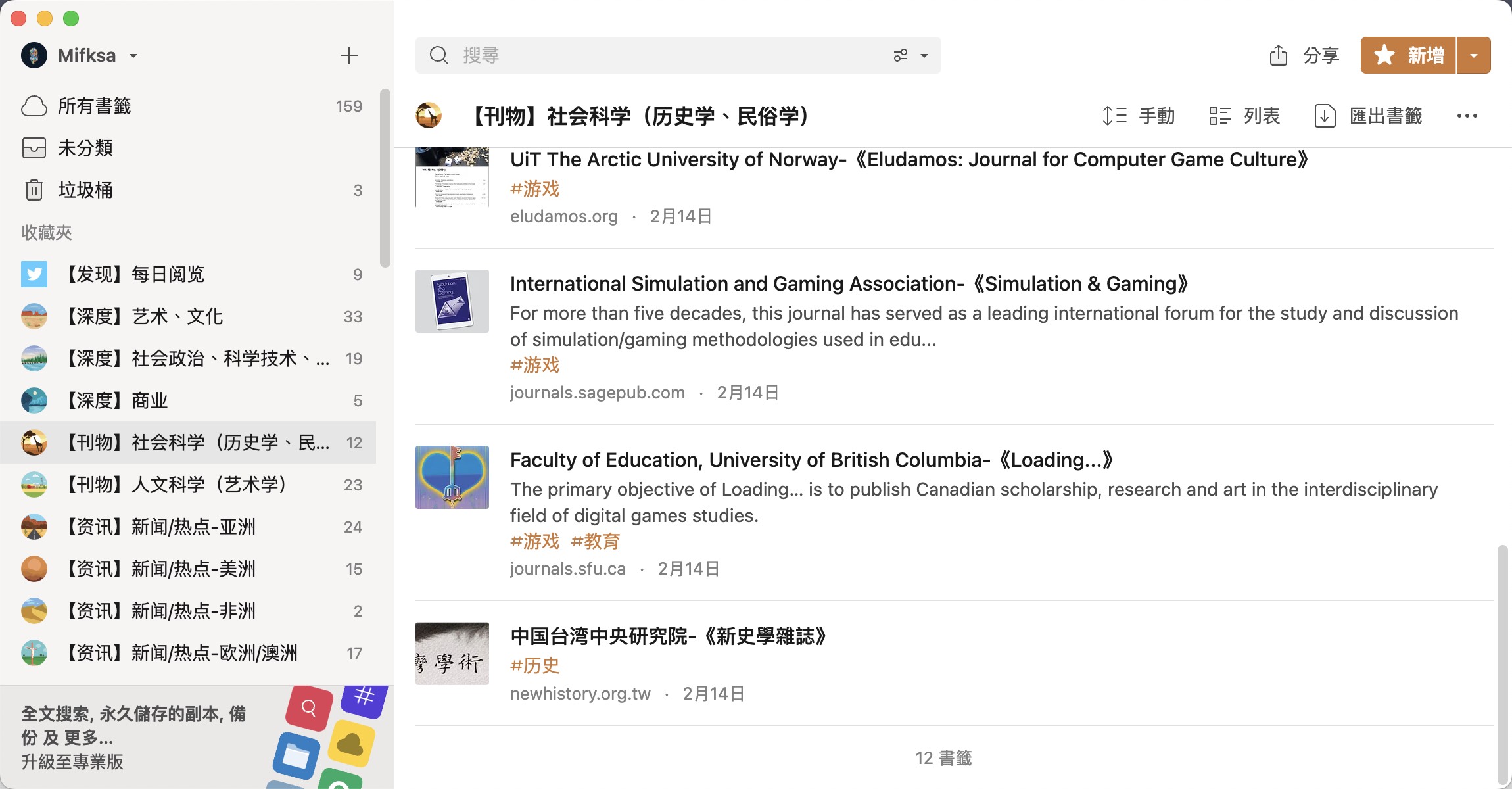Click the orange 新增 add button
The height and width of the screenshot is (789, 1512).
tap(1408, 55)
